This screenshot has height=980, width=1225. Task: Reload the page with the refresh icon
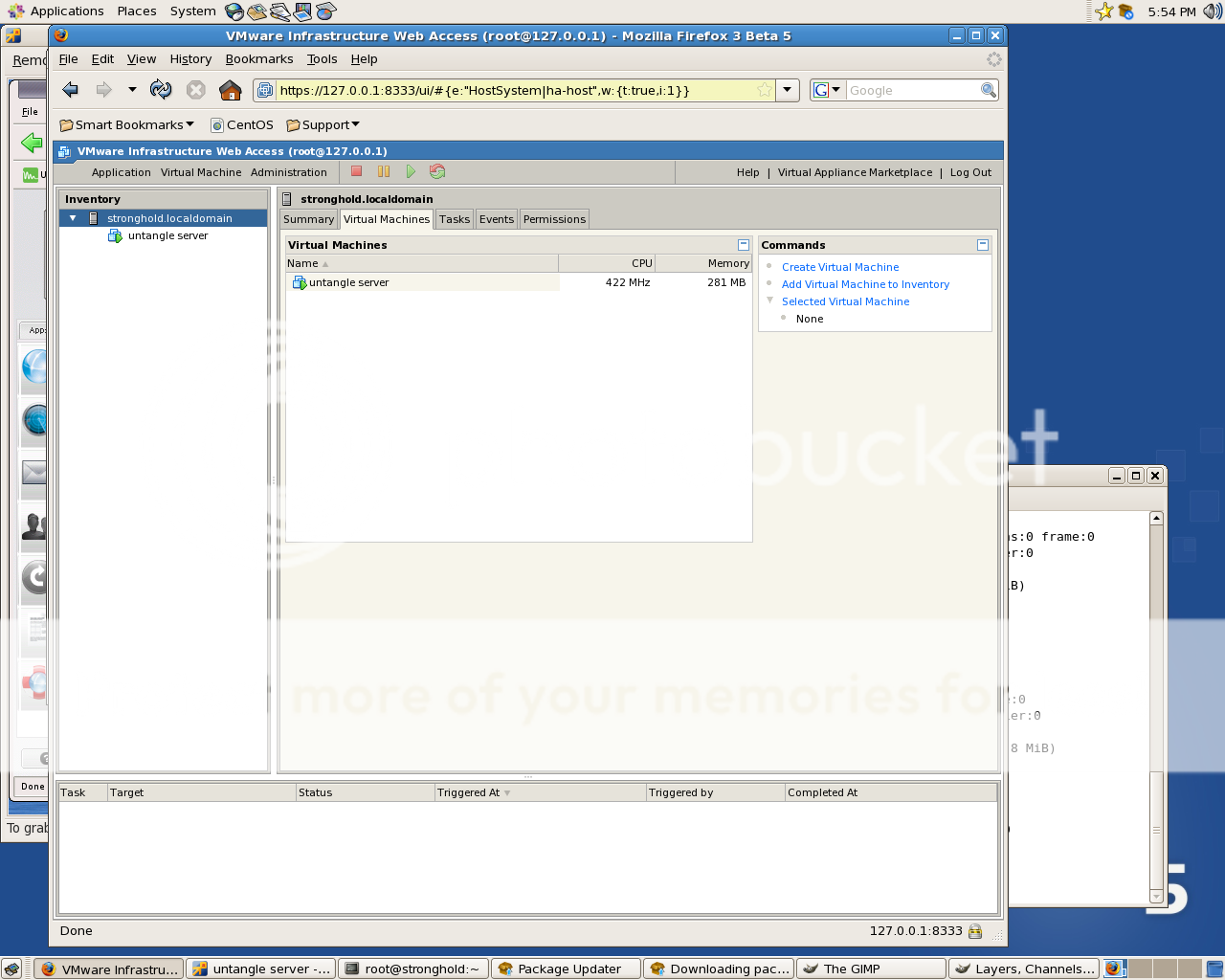click(161, 90)
